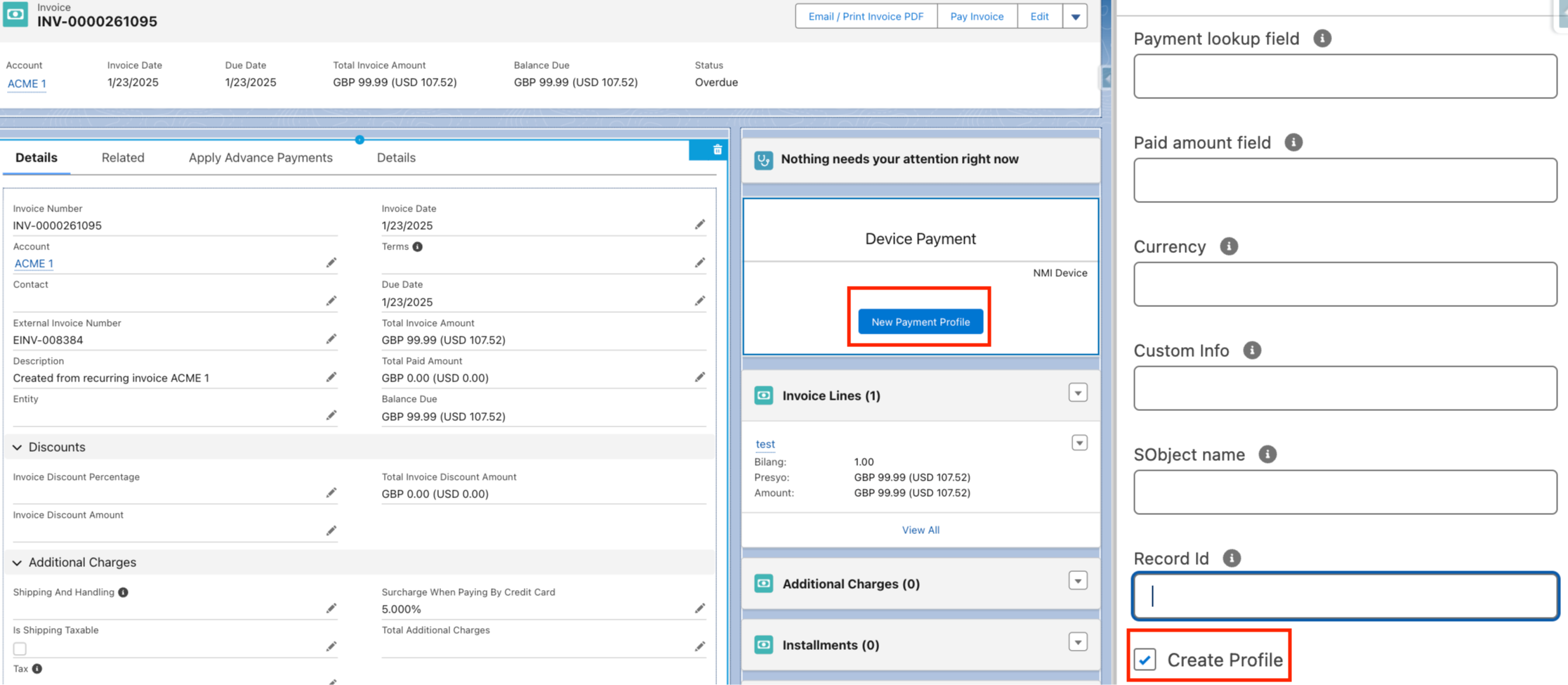1568x685 pixels.
Task: Click the info icon next to SObject name
Action: [1267, 455]
